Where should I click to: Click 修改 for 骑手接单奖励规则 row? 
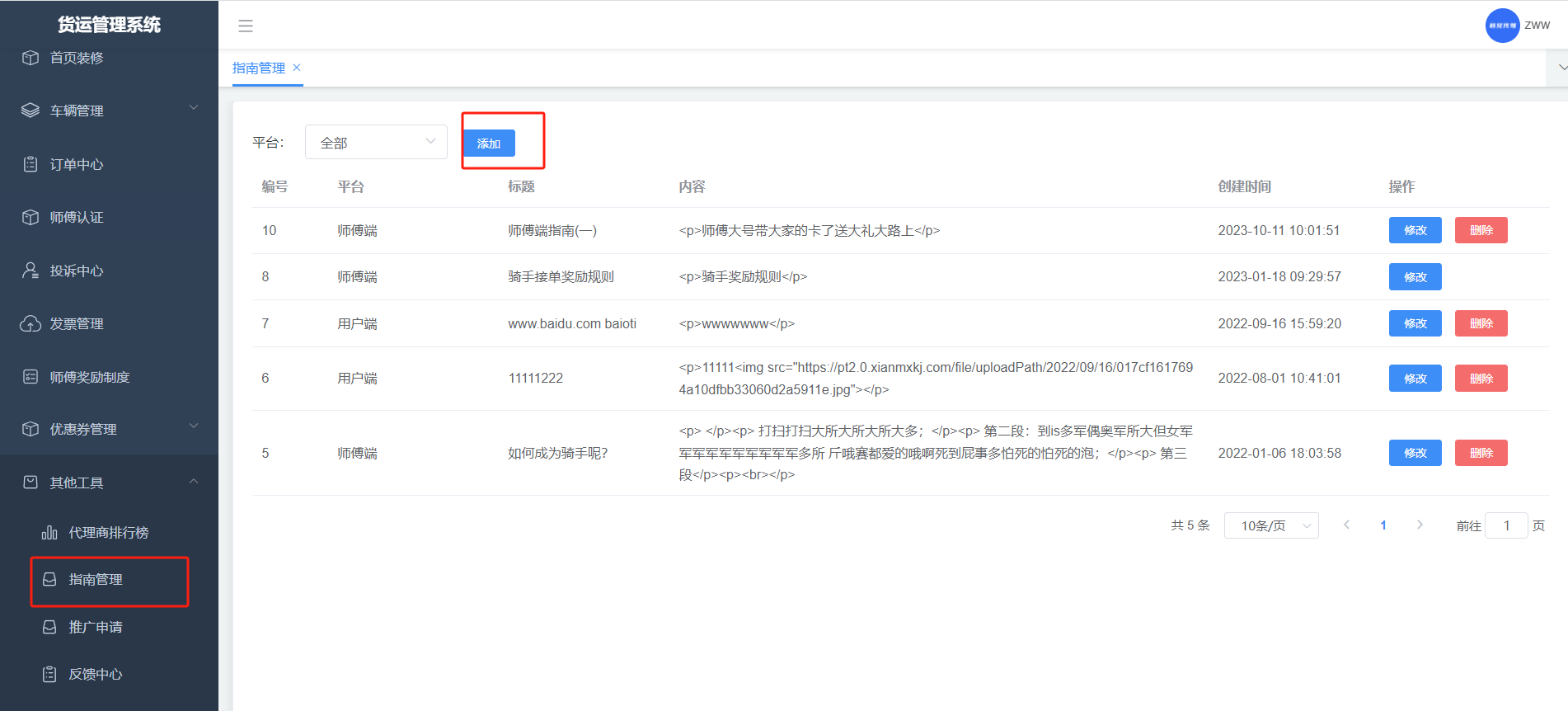1415,276
